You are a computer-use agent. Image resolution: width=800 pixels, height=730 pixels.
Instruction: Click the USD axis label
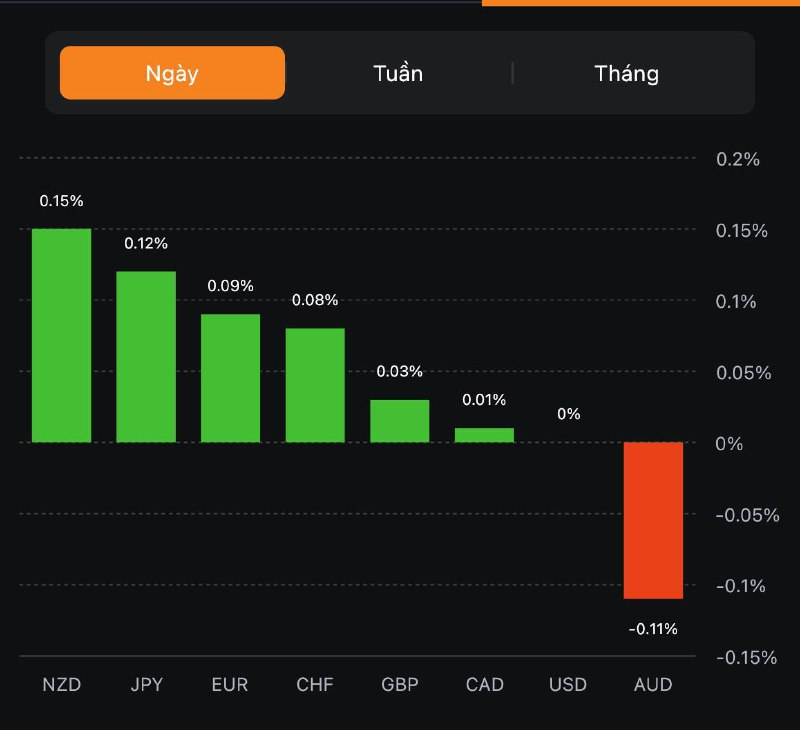[568, 685]
